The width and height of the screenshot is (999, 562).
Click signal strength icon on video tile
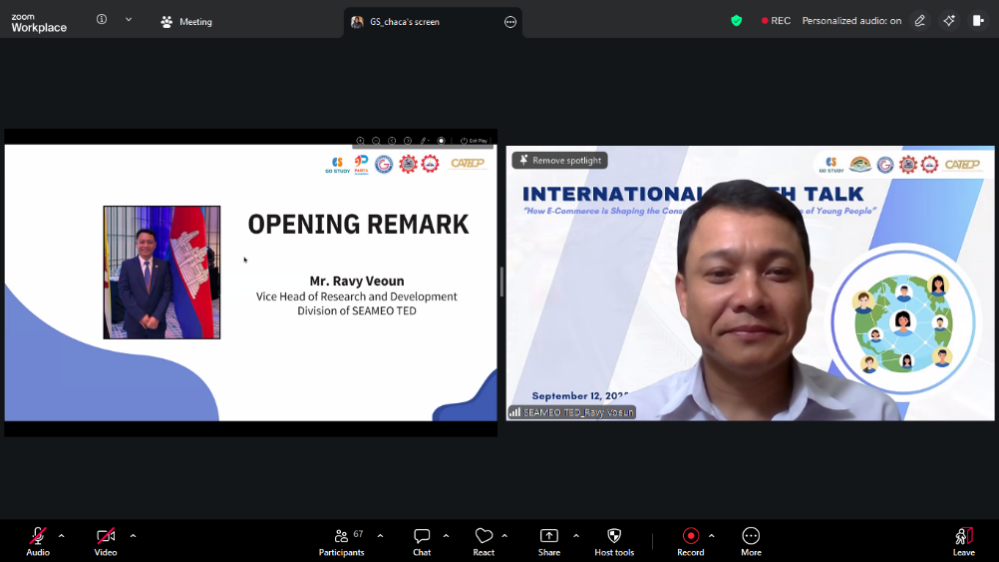click(515, 412)
